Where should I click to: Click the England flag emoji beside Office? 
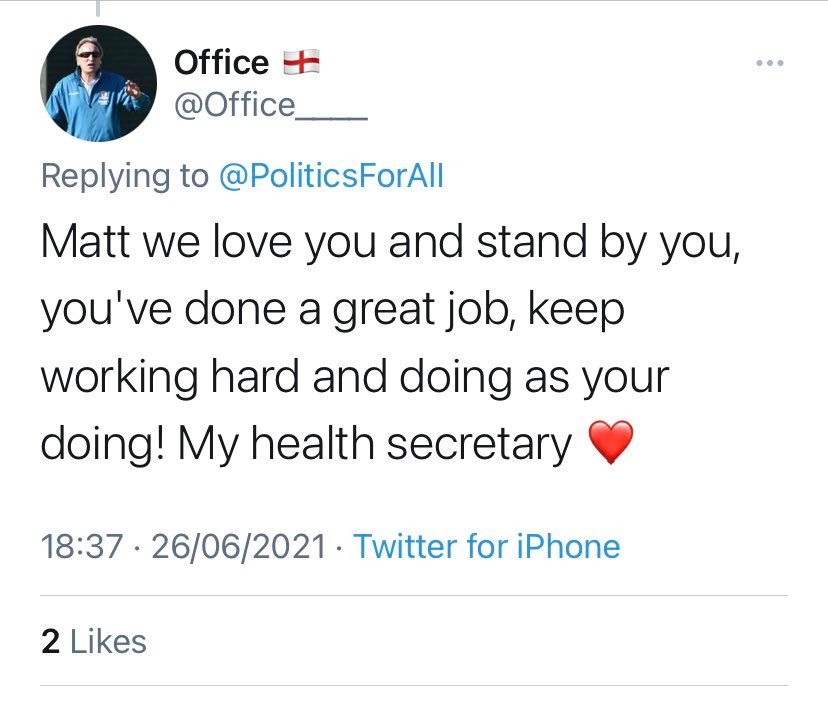click(301, 63)
